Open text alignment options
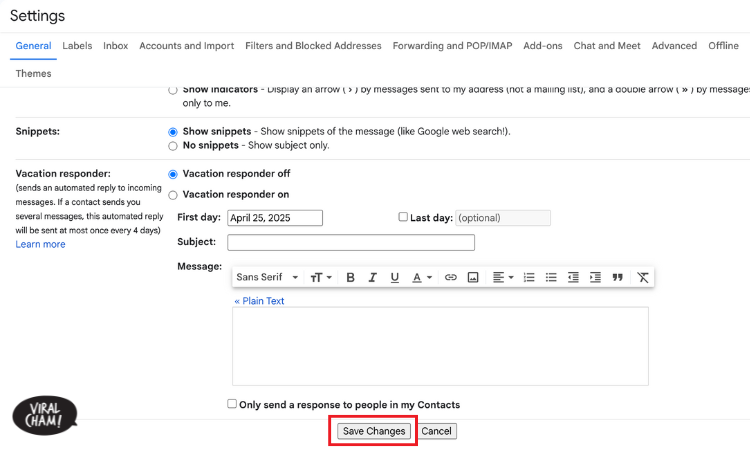Viewport: 750px width, 450px height. [x=503, y=277]
